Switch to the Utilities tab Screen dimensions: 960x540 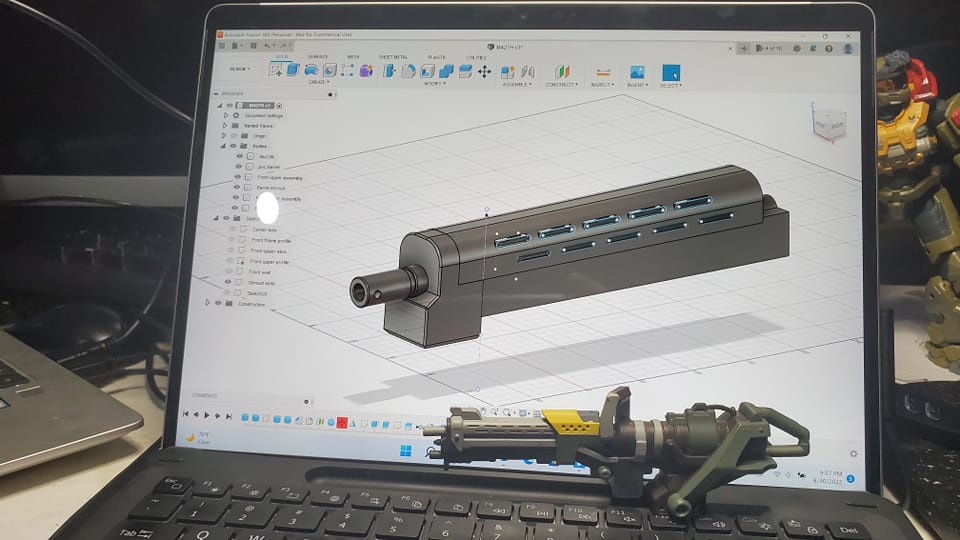pyautogui.click(x=476, y=58)
